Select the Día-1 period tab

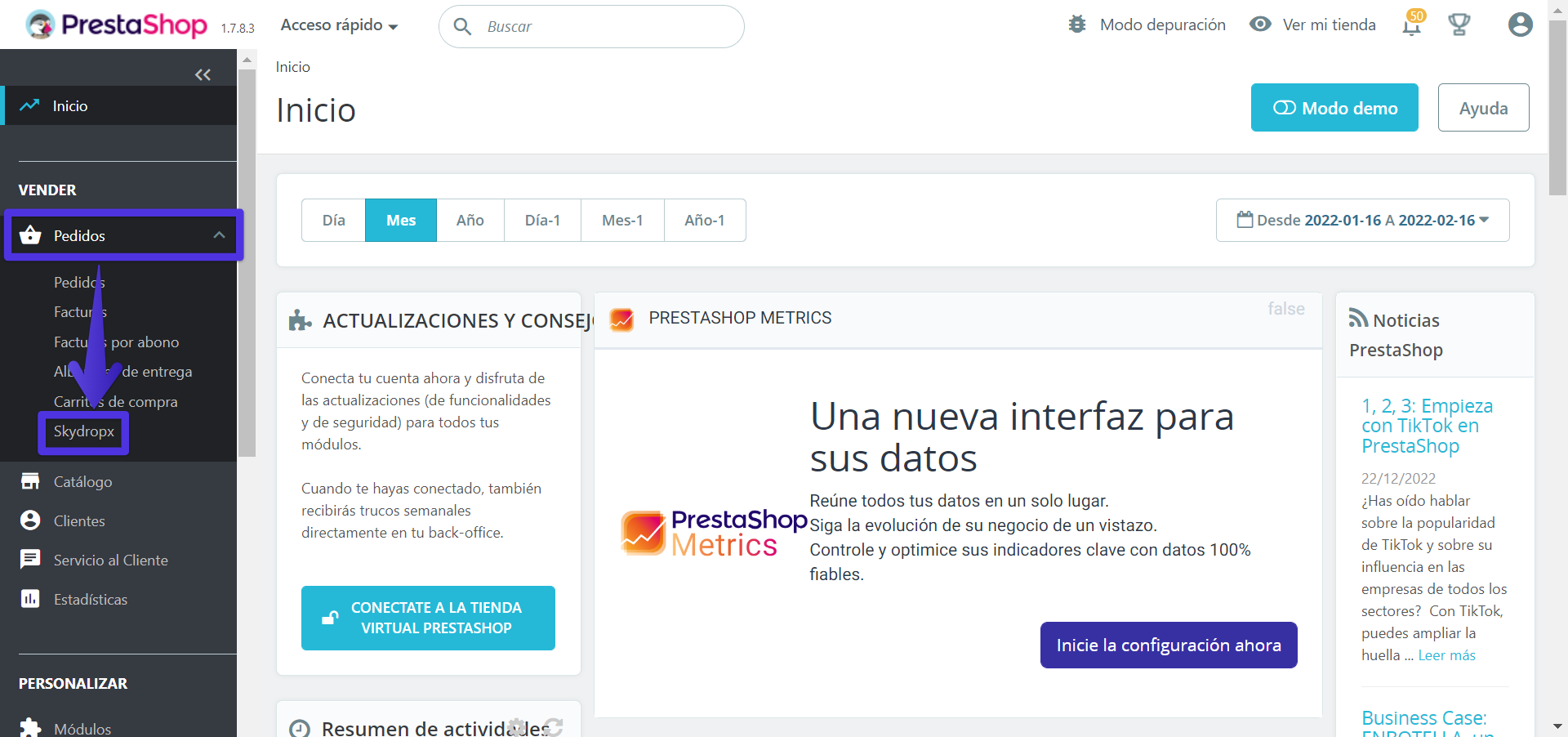tap(542, 220)
